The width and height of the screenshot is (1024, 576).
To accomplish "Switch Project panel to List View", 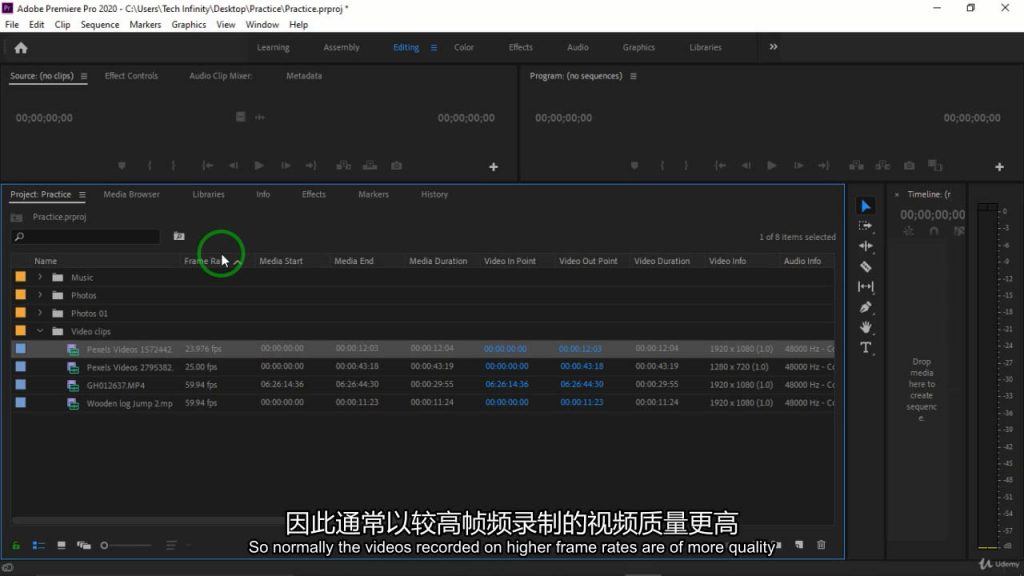I will click(x=39, y=545).
